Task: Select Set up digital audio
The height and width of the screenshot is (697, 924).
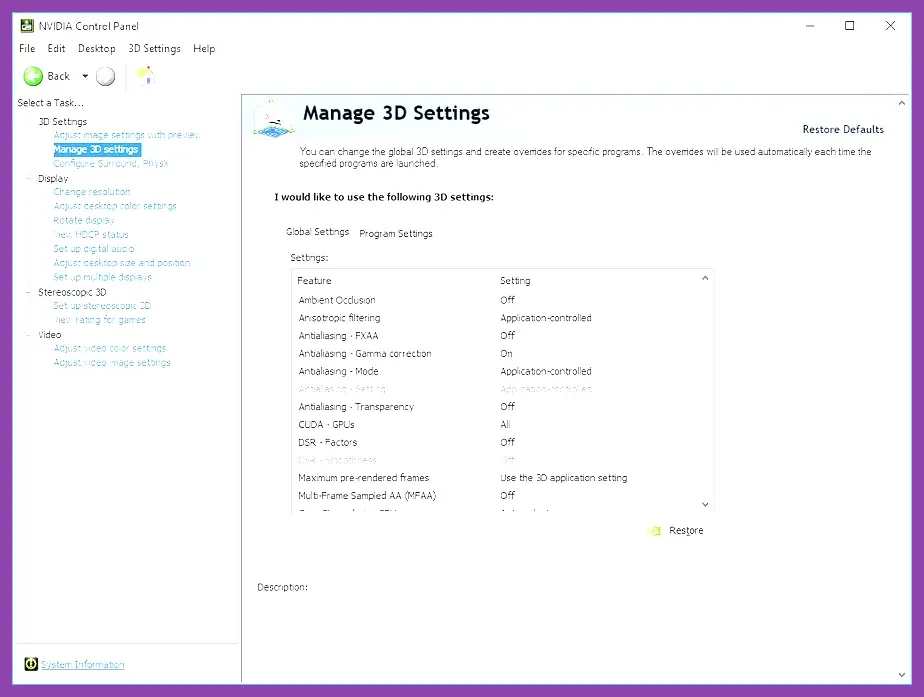Action: point(94,249)
